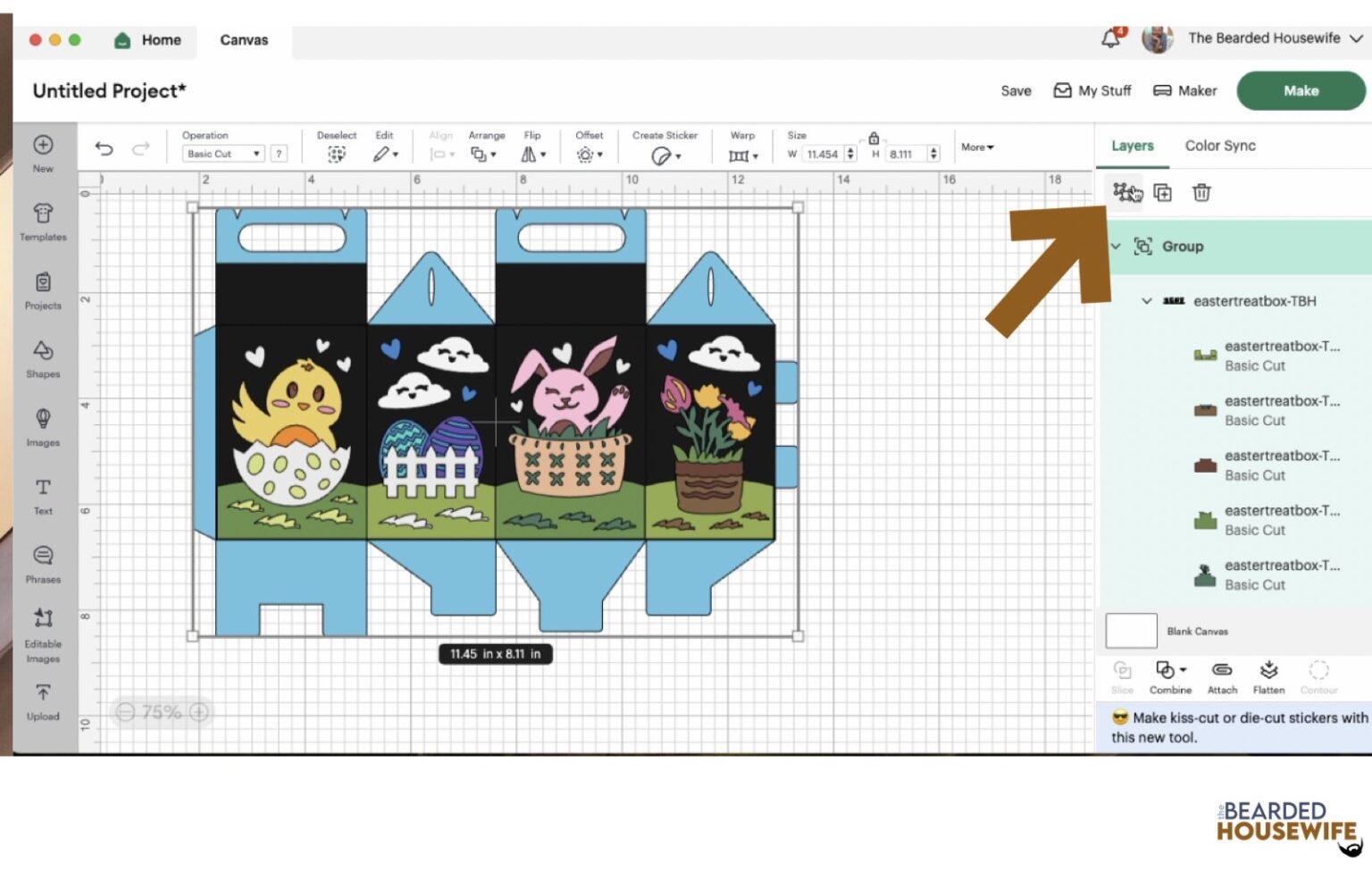Screen dimensions: 1372x872
Task: Open the Shapes panel
Action: [43, 359]
